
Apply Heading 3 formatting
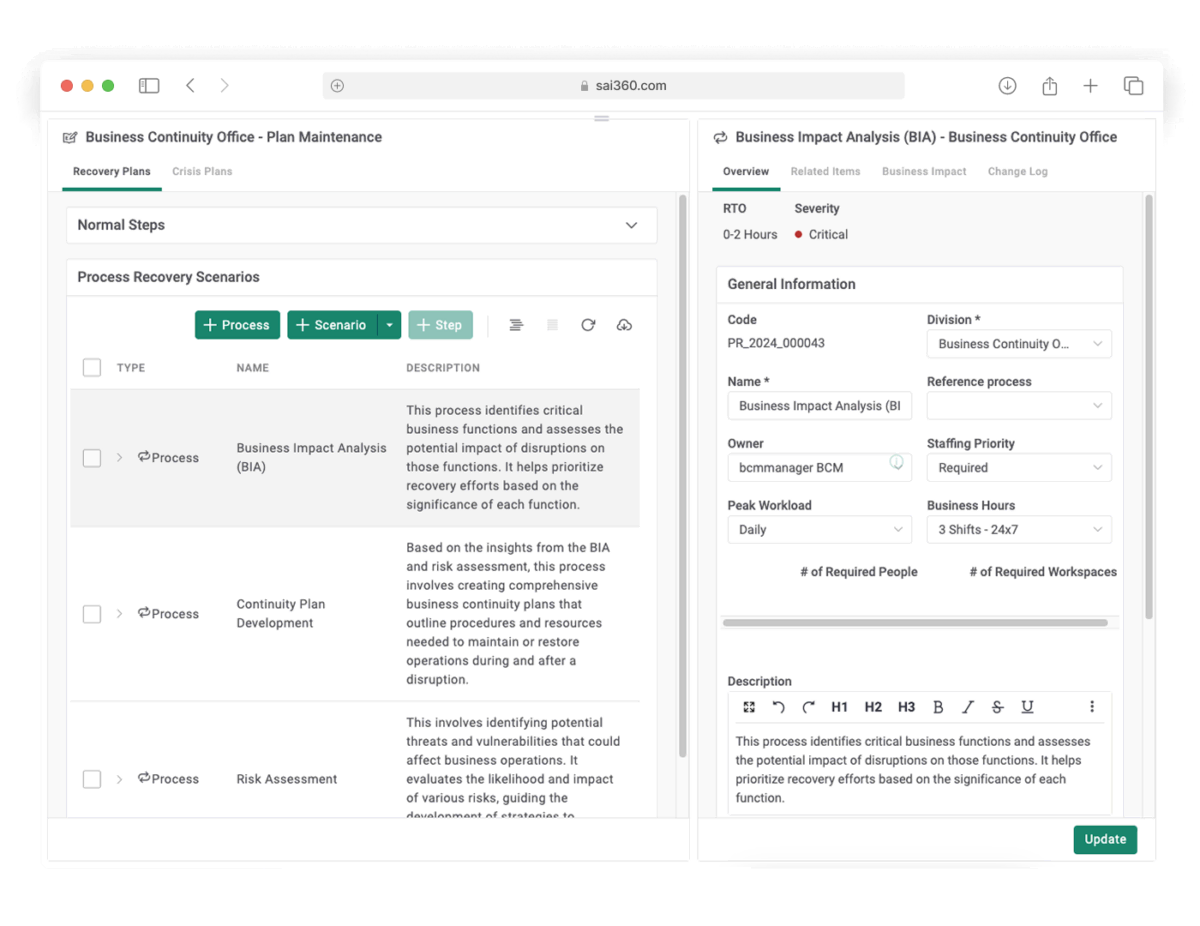906,707
